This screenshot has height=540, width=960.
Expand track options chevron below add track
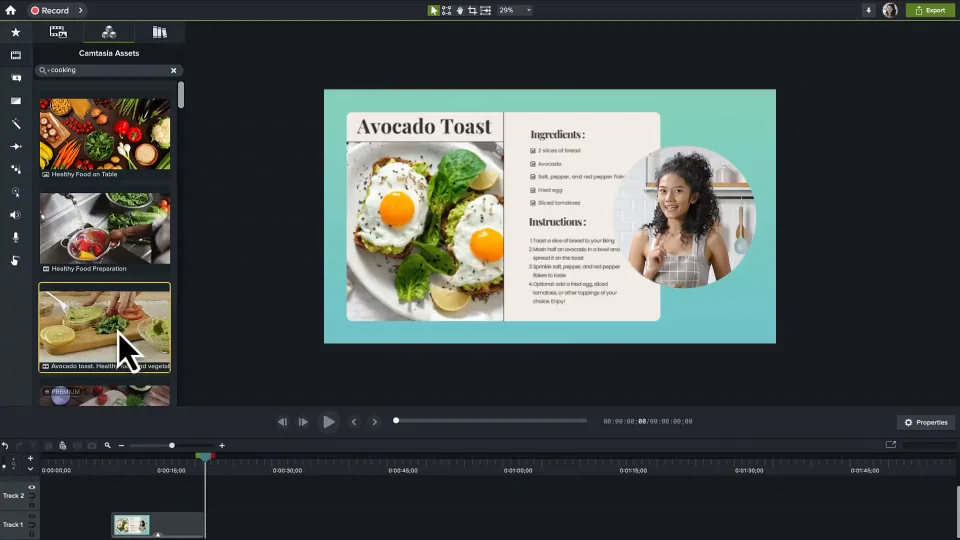pyautogui.click(x=30, y=468)
